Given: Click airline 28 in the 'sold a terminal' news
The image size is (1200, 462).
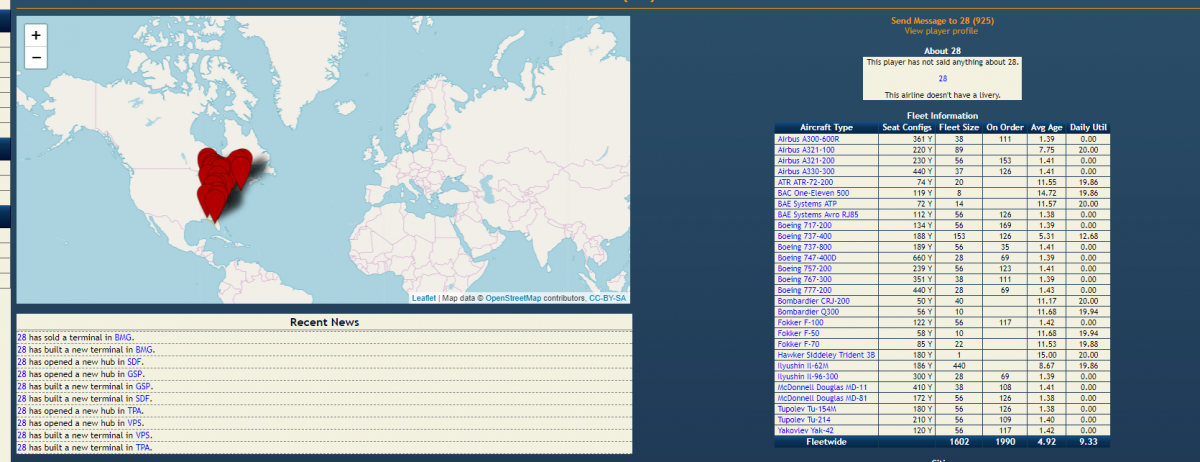Looking at the screenshot, I should pos(22,338).
